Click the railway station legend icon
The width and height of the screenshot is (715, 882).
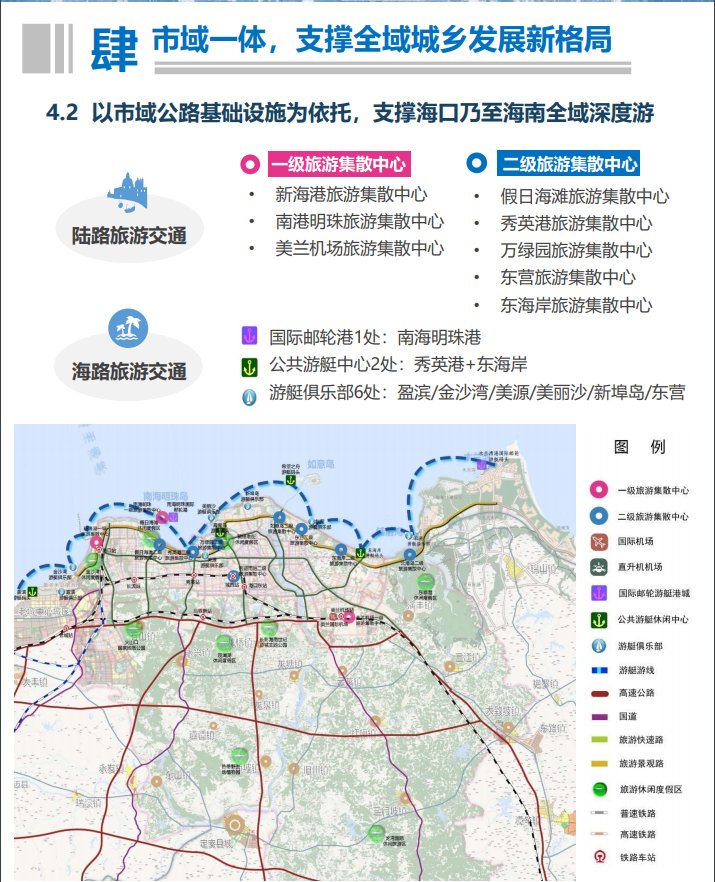click(x=599, y=858)
